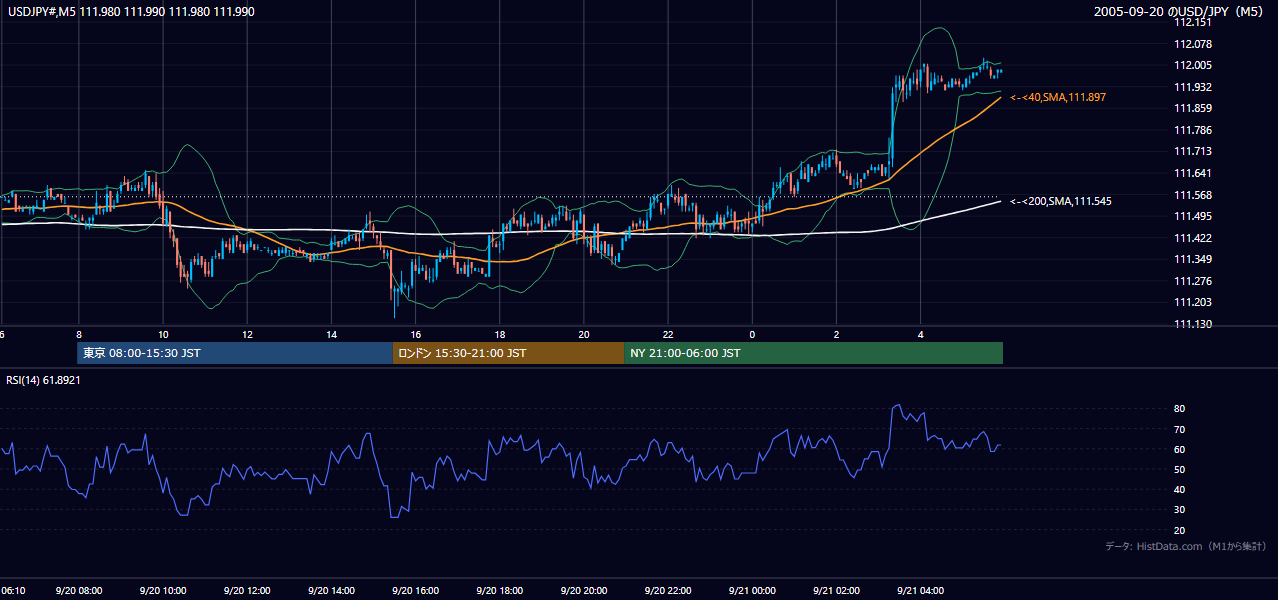Click hour mark 0 under the price chart

click(752, 335)
